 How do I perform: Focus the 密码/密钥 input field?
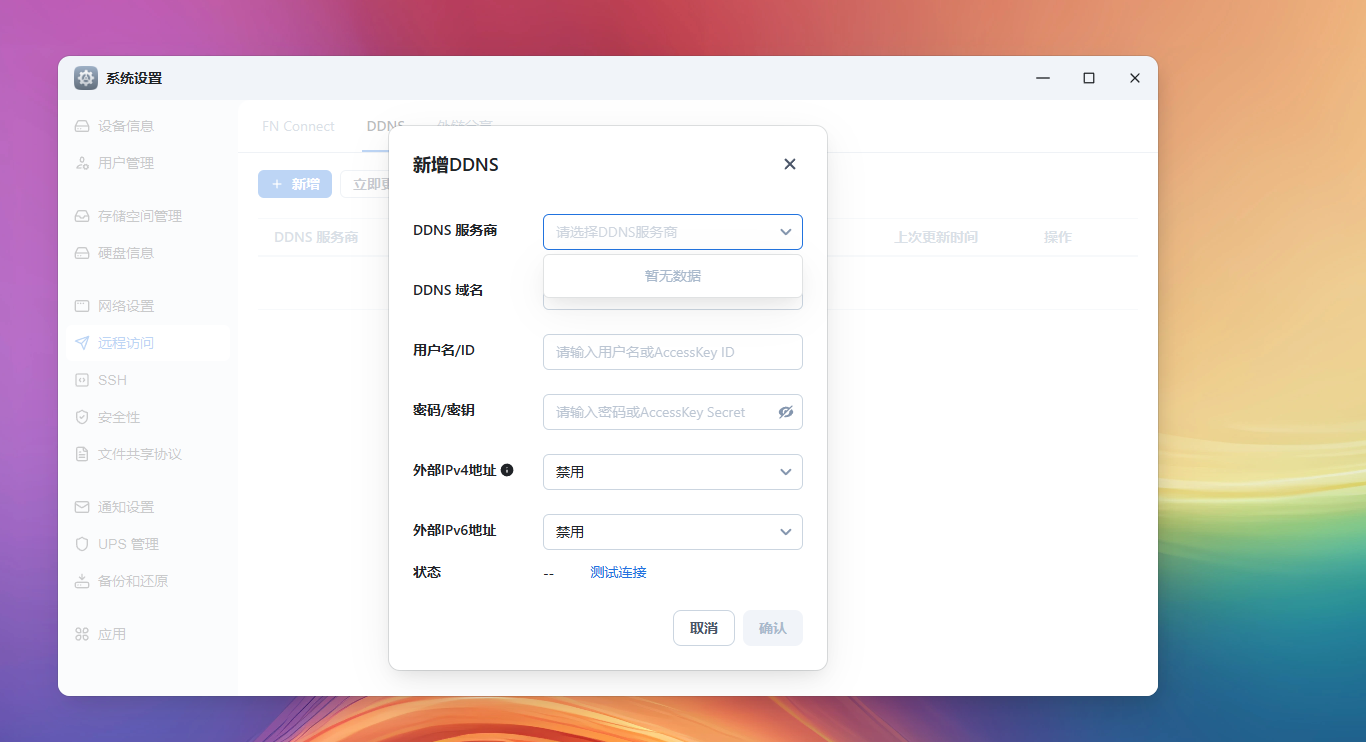click(673, 412)
